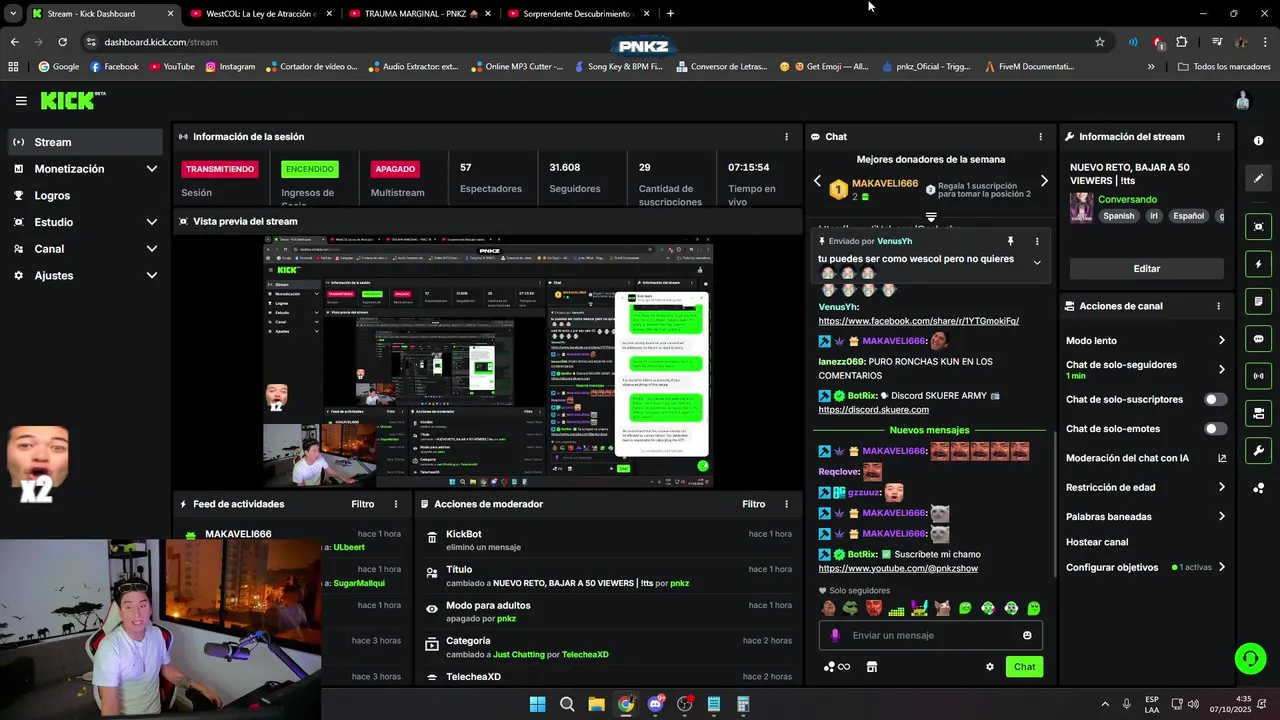Open Acciones de canal three-dot menu

pos(1218,306)
